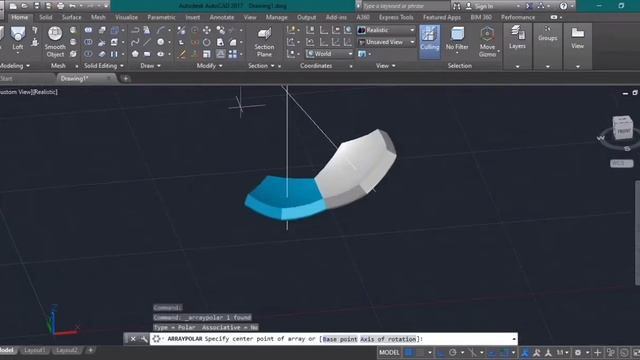Click the Smooth Object mesh button
The image size is (640, 360).
pyautogui.click(x=55, y=42)
